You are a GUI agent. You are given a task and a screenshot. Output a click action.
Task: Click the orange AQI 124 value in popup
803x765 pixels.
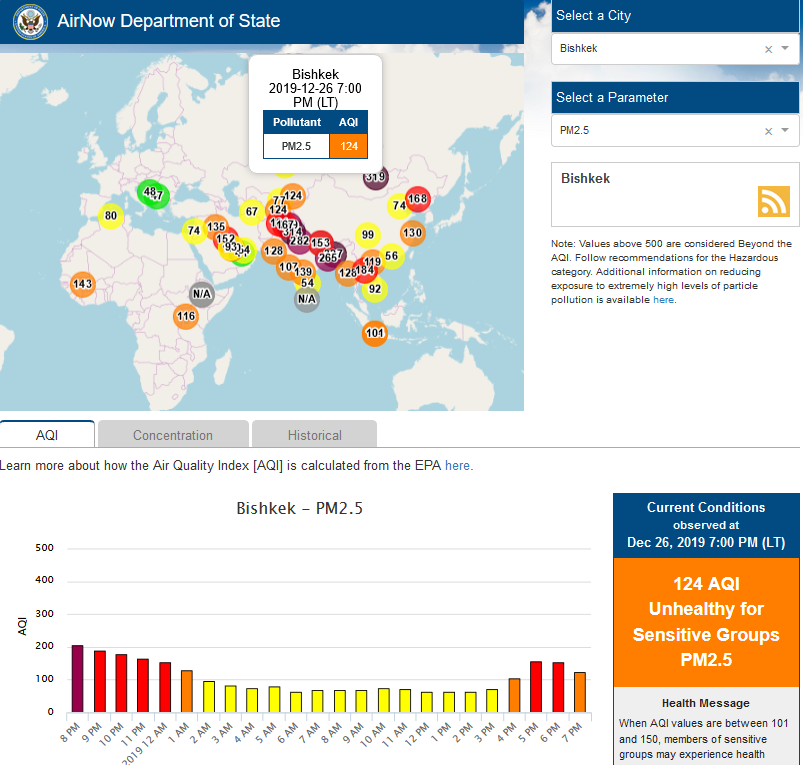pos(348,146)
